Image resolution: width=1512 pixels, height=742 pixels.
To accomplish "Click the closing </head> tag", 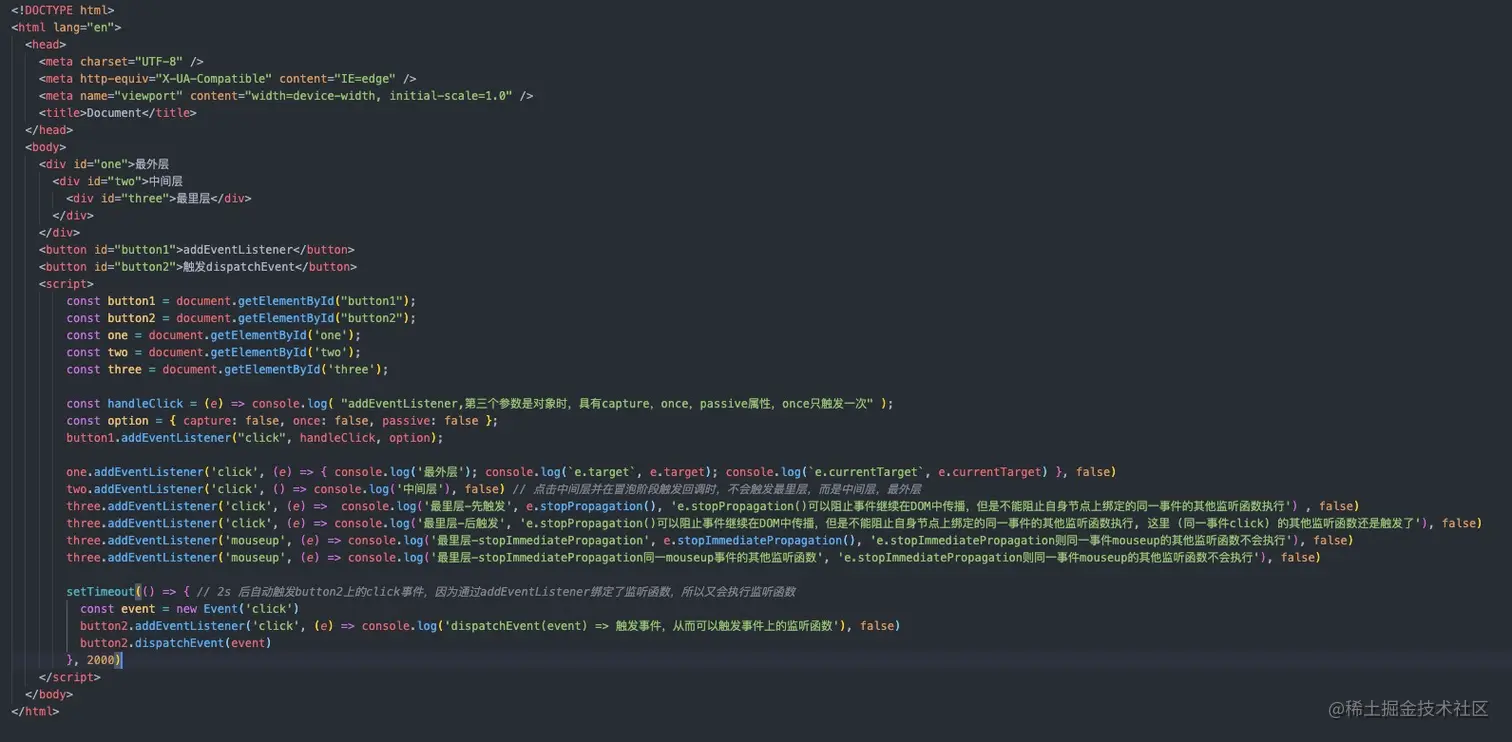I will point(49,129).
